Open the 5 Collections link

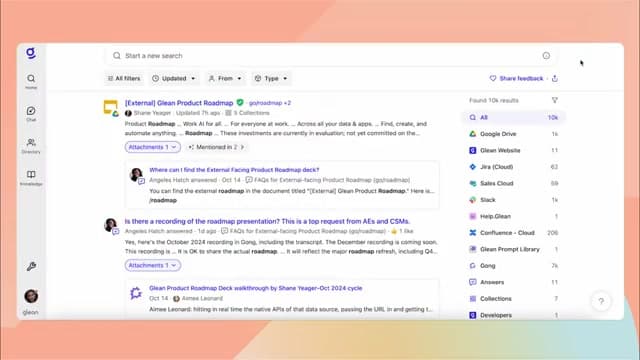tap(247, 113)
